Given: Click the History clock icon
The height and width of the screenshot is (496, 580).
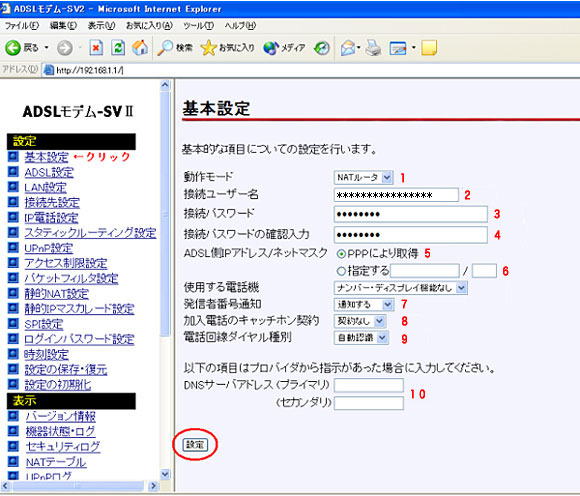Looking at the screenshot, I should (x=321, y=48).
